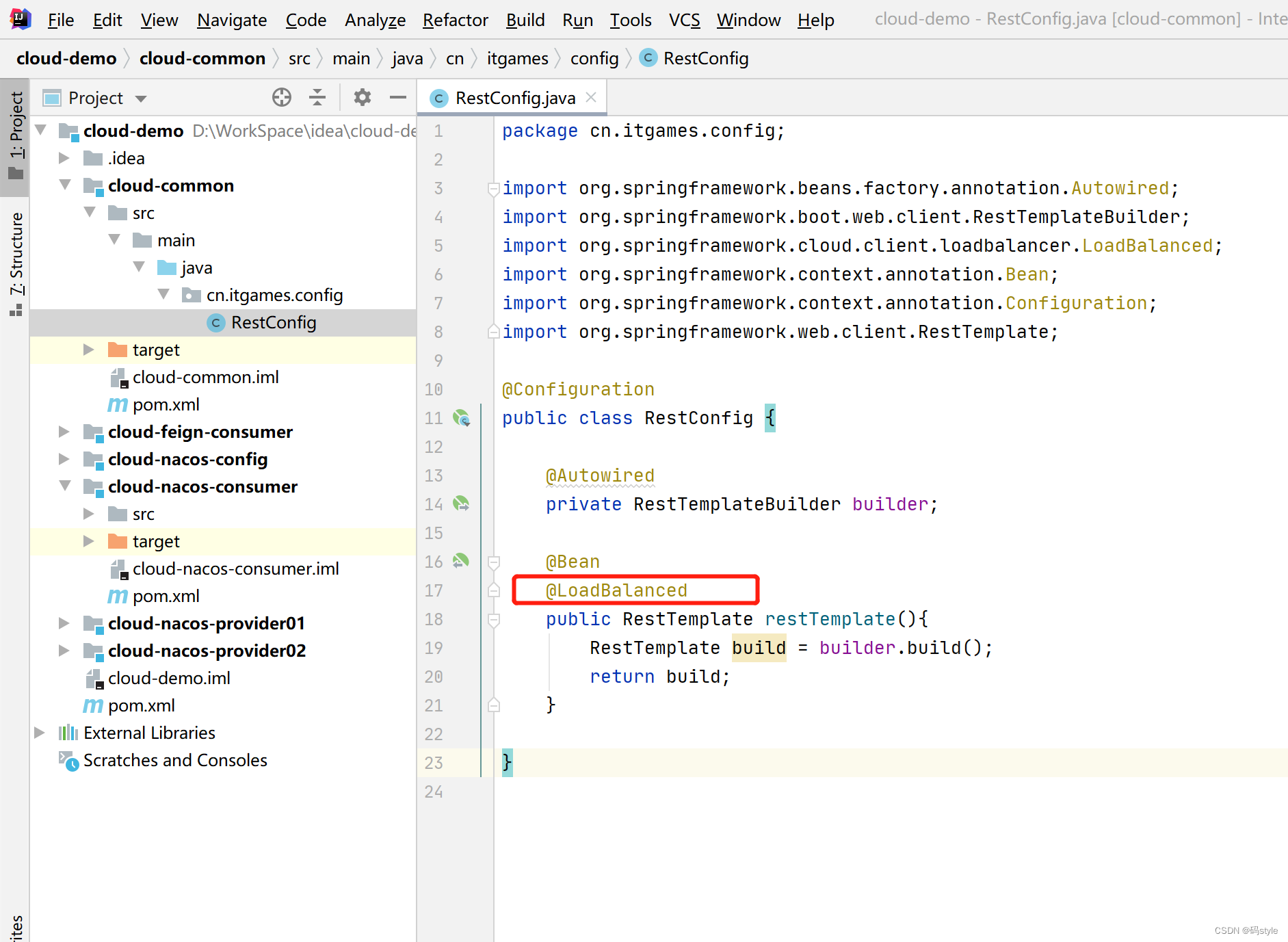The width and height of the screenshot is (1288, 942).
Task: Click cloud-demo breadcrumb
Action: tap(66, 58)
